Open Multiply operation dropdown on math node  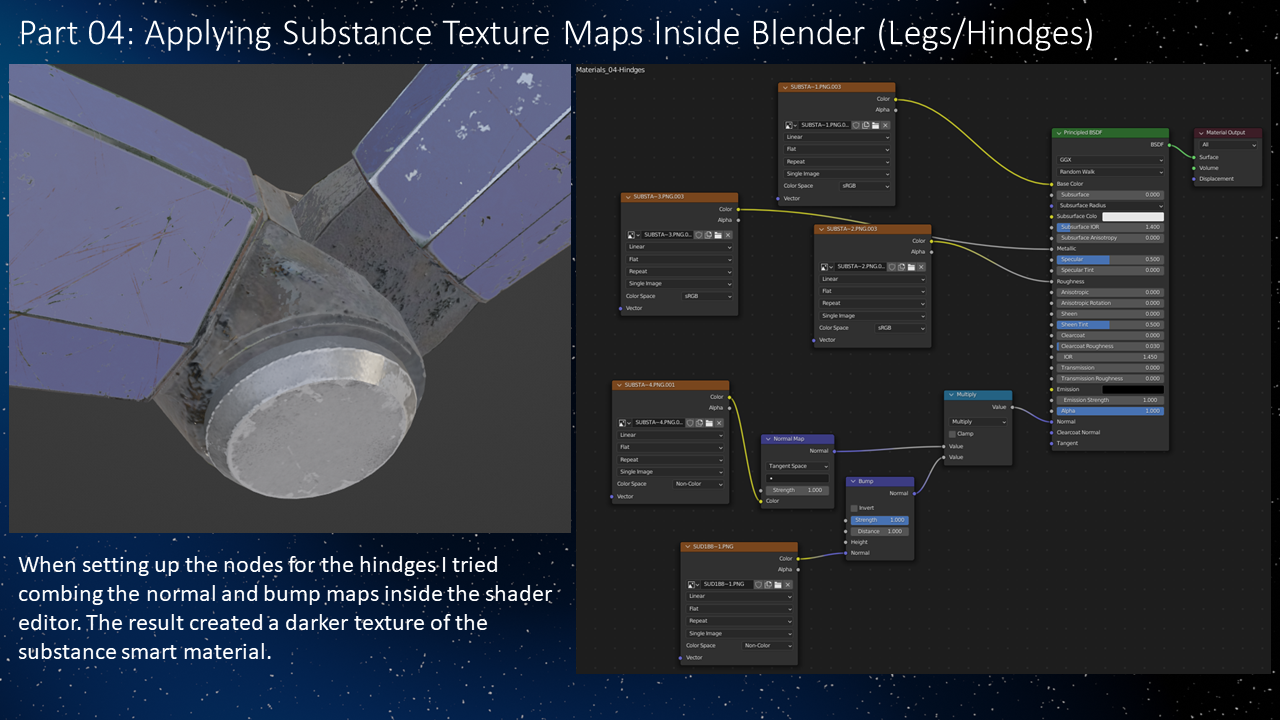[978, 422]
